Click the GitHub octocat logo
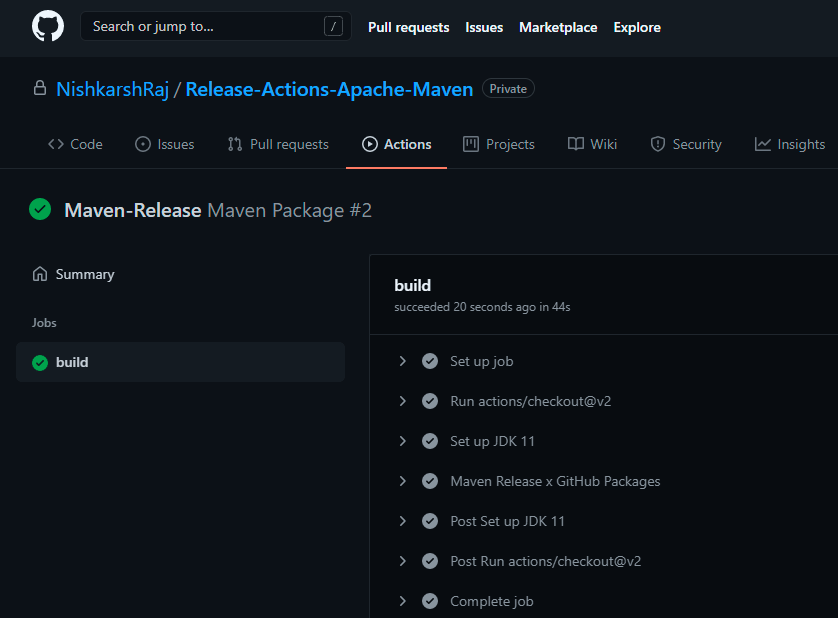 [x=48, y=26]
